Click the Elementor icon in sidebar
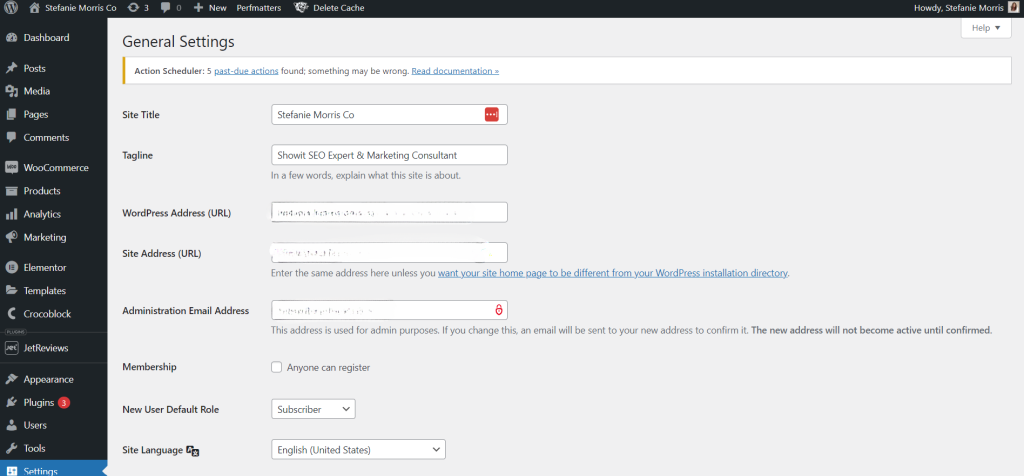This screenshot has height=476, width=1024. (11, 268)
